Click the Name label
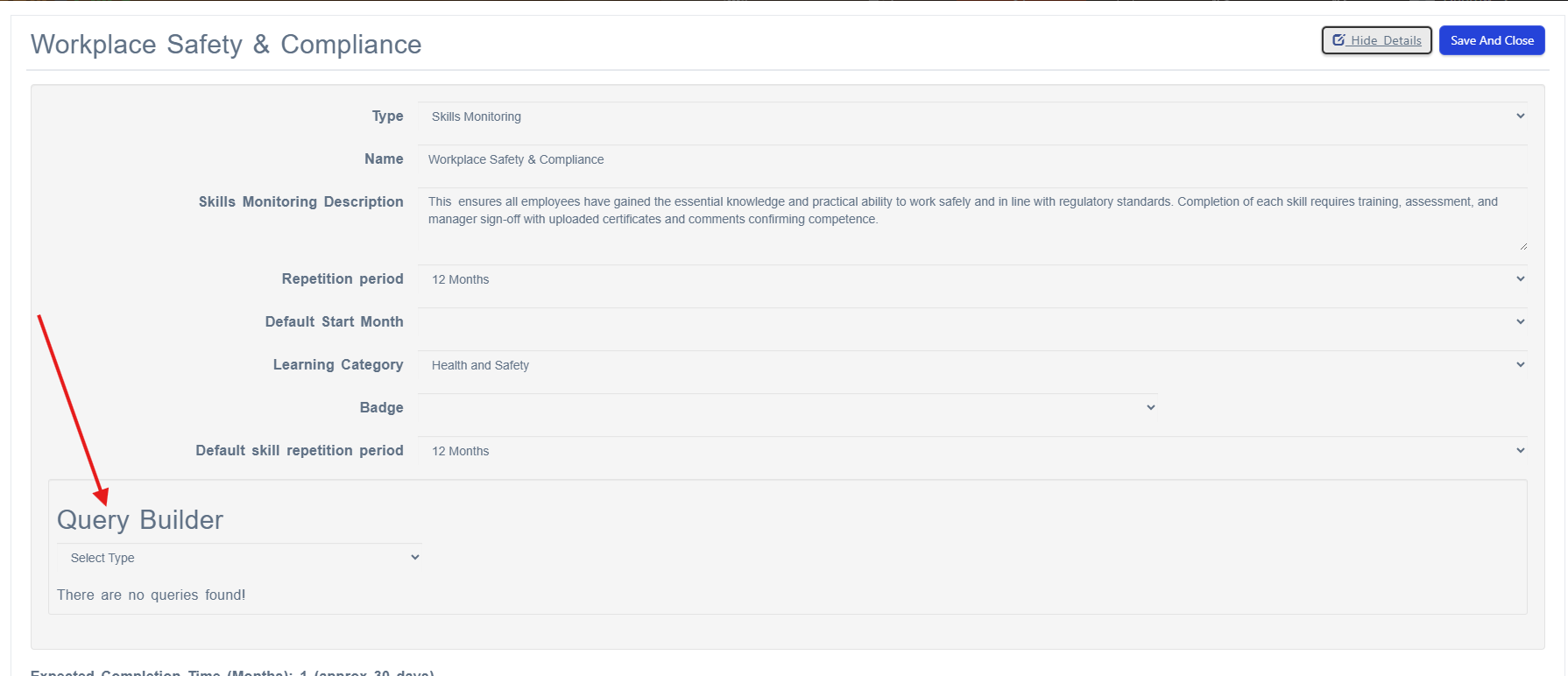Image resolution: width=1568 pixels, height=676 pixels. 384,159
